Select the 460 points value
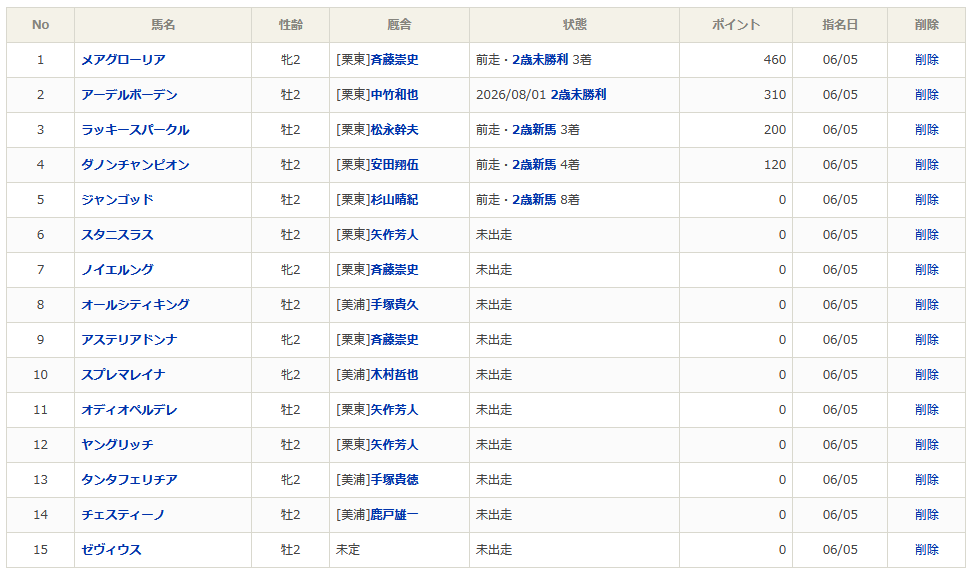 775,60
